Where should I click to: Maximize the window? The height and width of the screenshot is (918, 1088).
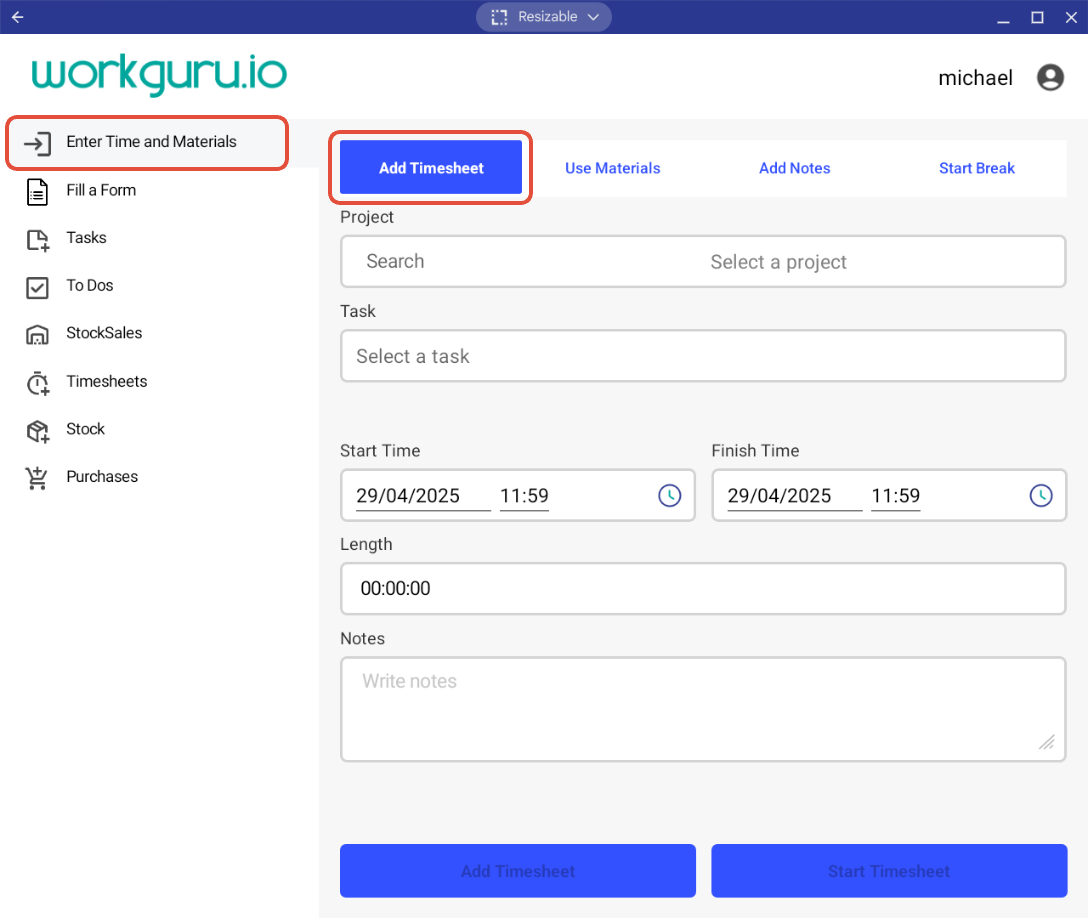click(1037, 17)
